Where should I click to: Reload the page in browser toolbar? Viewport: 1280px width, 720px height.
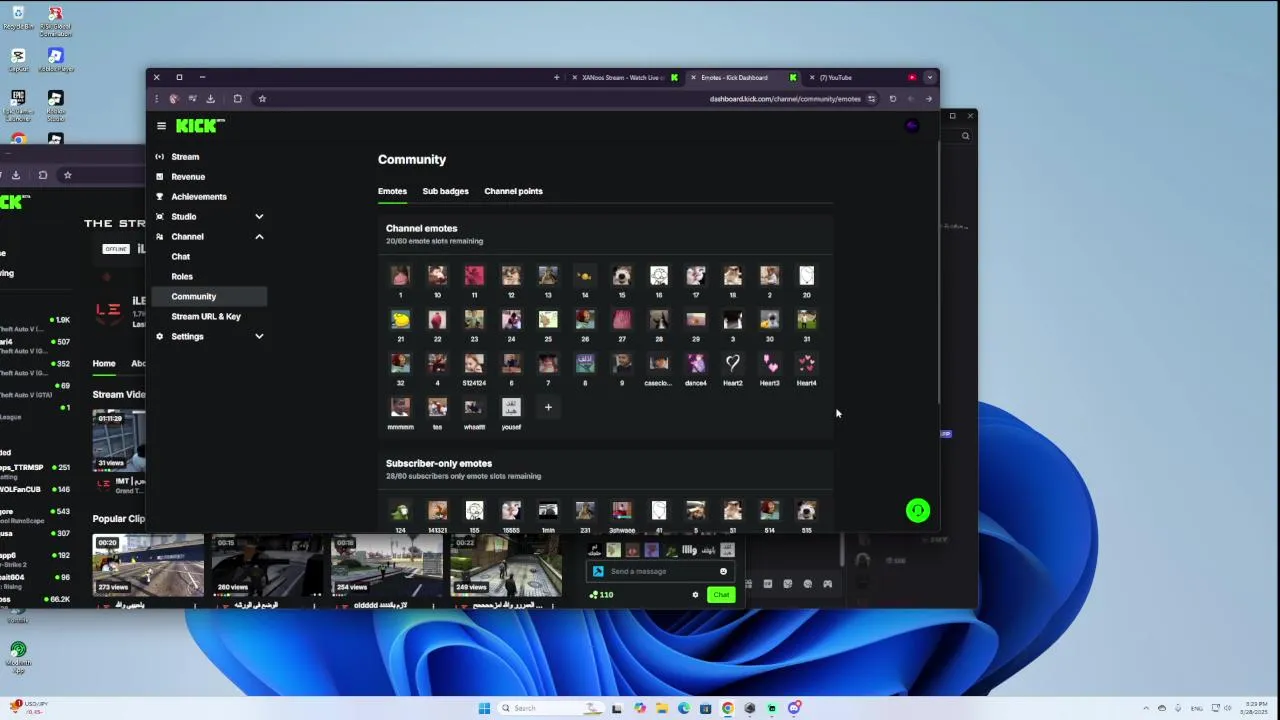[x=893, y=99]
